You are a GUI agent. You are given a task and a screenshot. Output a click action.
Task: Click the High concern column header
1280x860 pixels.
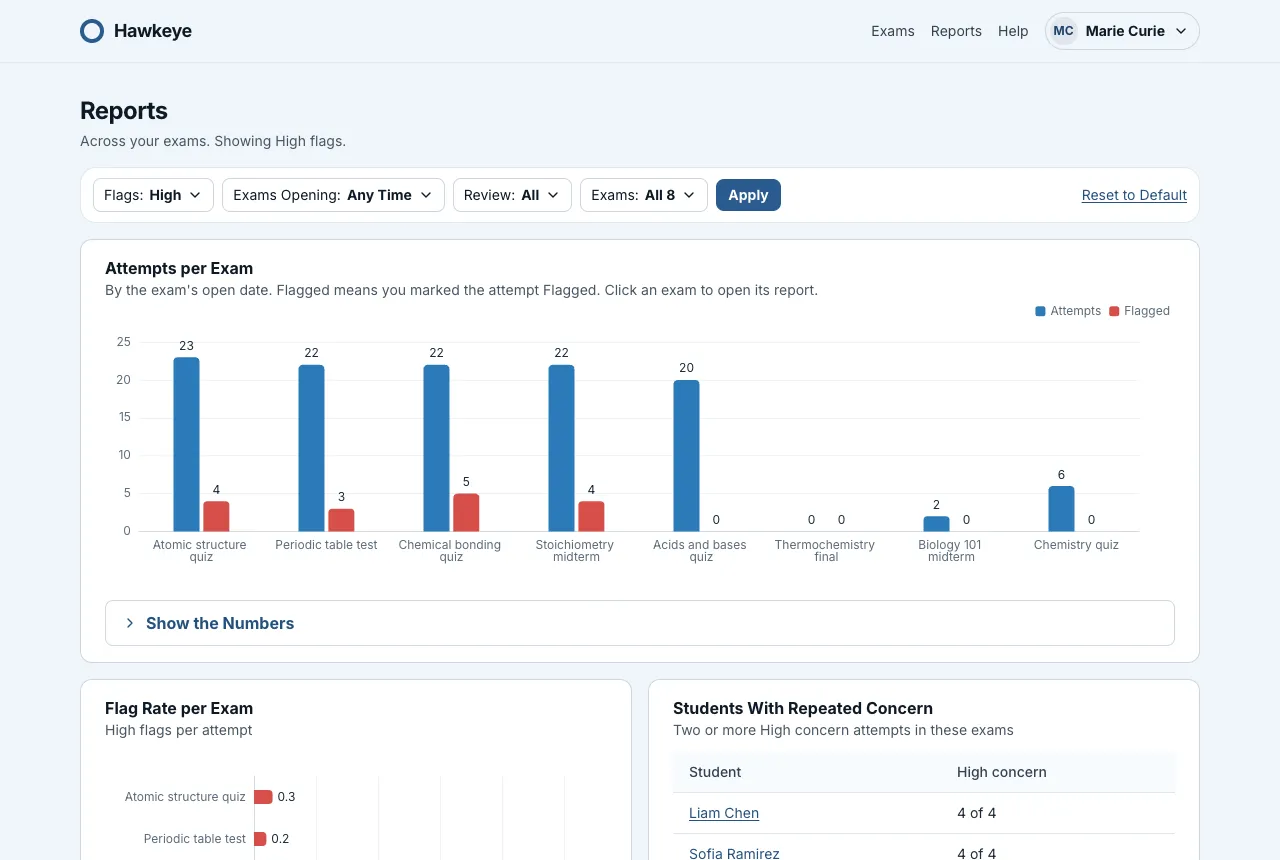tap(1002, 772)
